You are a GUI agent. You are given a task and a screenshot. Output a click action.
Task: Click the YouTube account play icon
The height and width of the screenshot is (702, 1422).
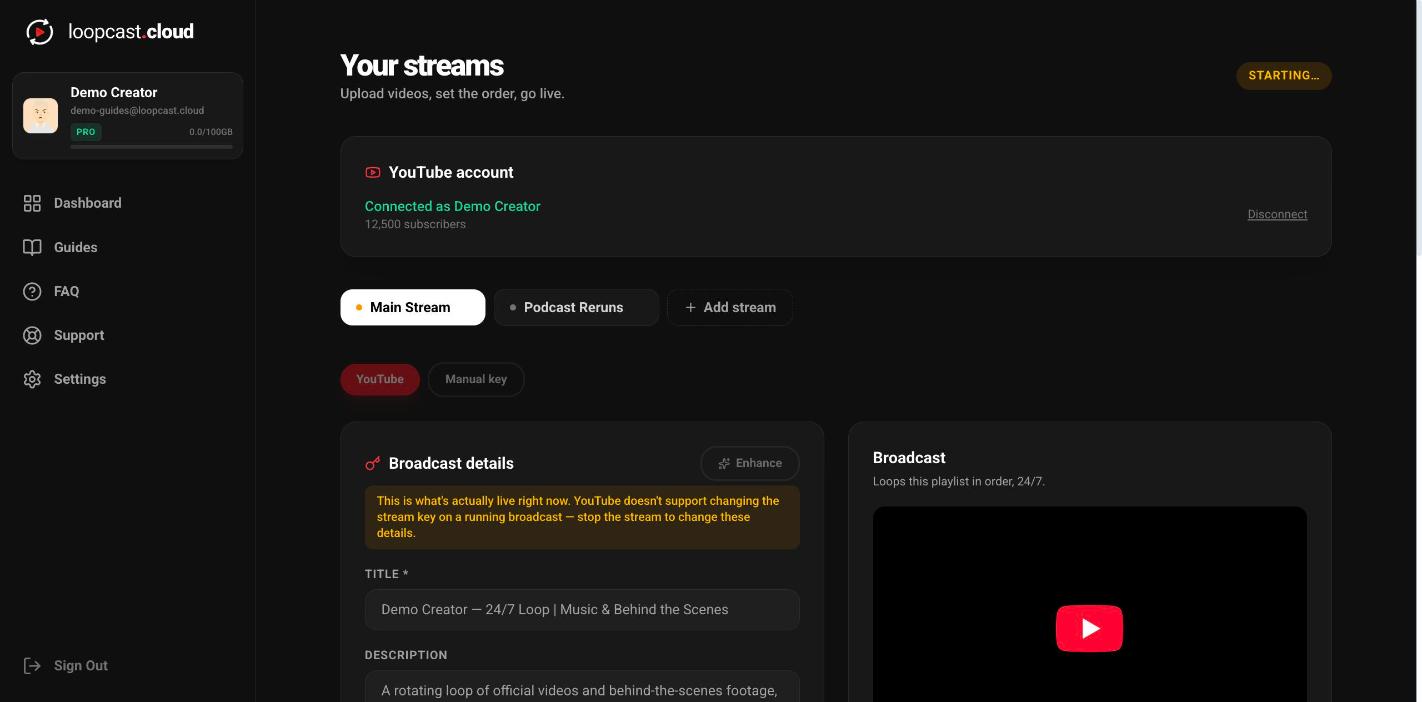(x=373, y=172)
